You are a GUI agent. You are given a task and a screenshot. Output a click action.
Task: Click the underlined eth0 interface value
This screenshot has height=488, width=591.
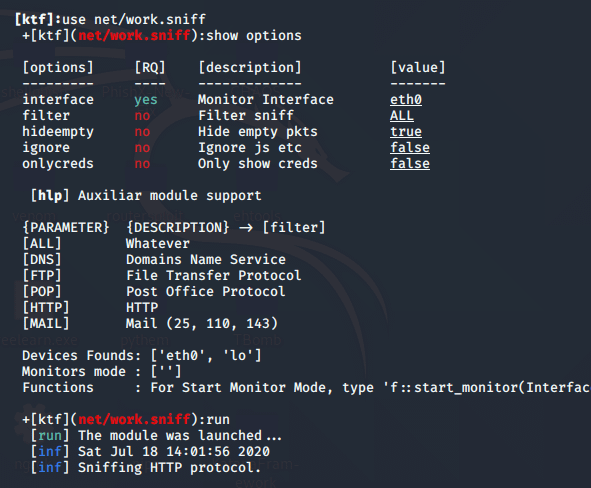pyautogui.click(x=406, y=99)
